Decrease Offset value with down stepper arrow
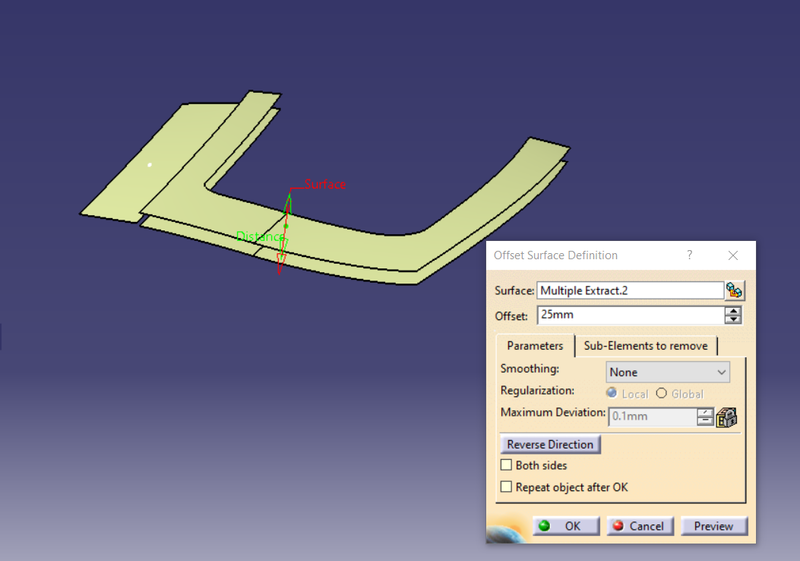Screen dimensions: 800x561 pyautogui.click(x=734, y=320)
